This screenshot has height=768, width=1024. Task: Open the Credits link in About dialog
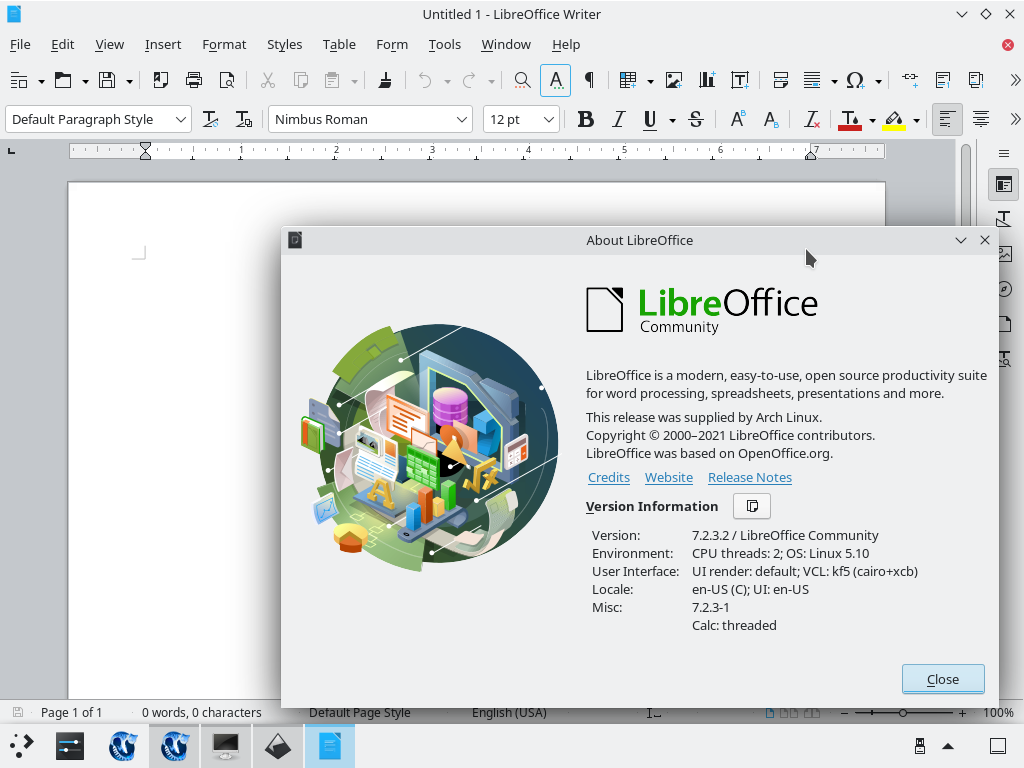pyautogui.click(x=609, y=477)
